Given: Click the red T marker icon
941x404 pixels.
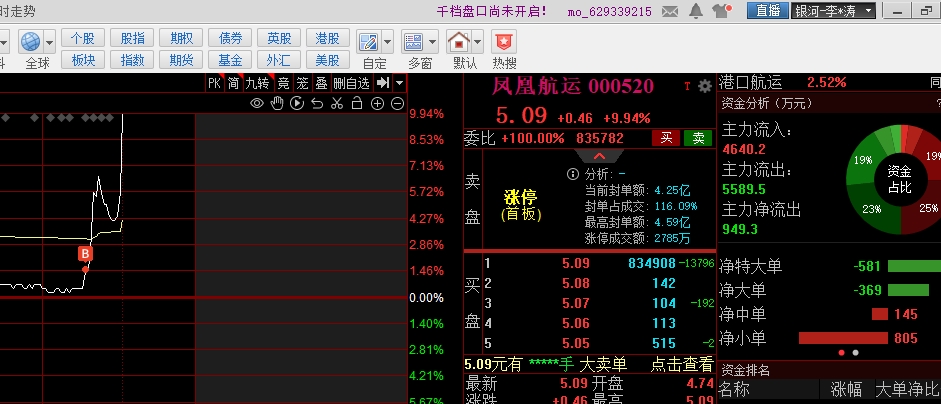Looking at the screenshot, I should [x=688, y=86].
